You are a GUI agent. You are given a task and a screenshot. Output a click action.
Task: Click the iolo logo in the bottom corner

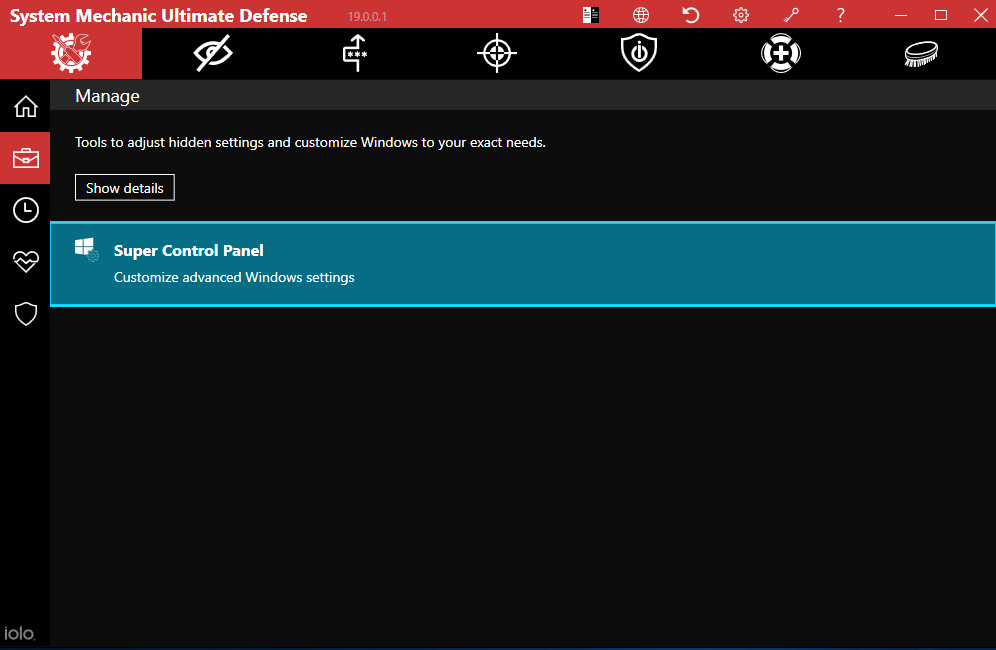coord(19,633)
